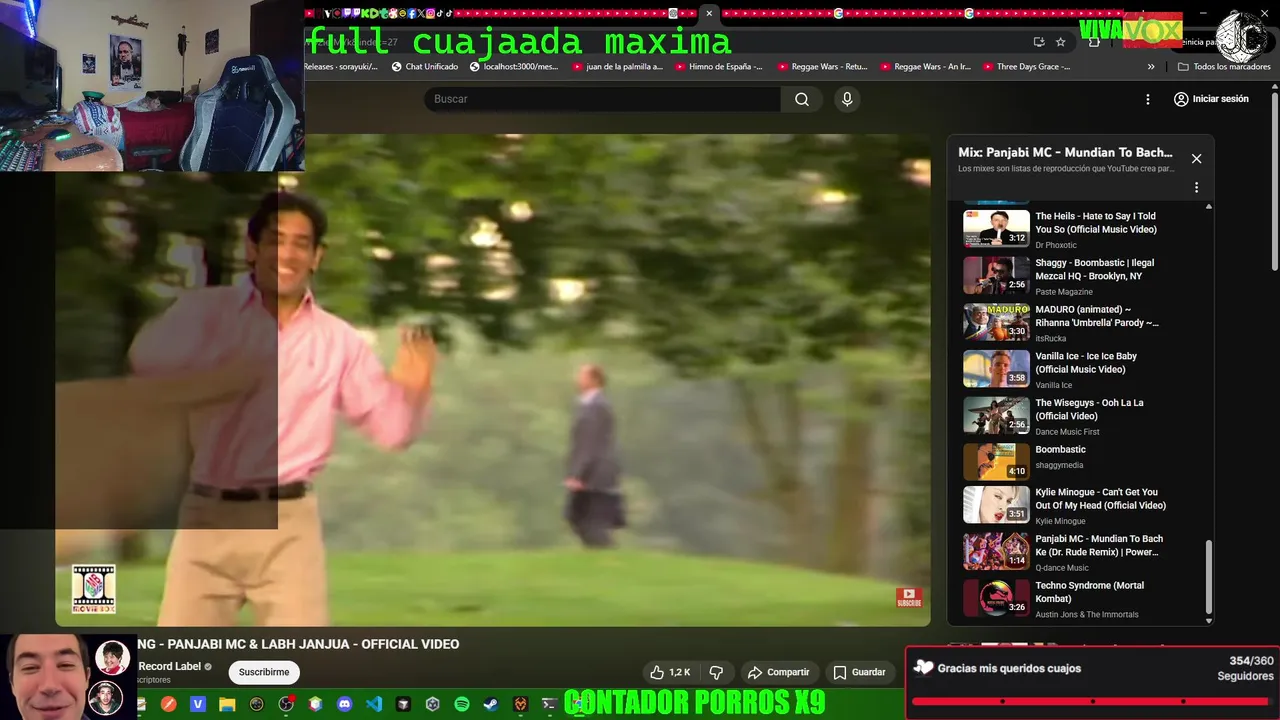Open localhost:3000 bookmark

coord(513,67)
